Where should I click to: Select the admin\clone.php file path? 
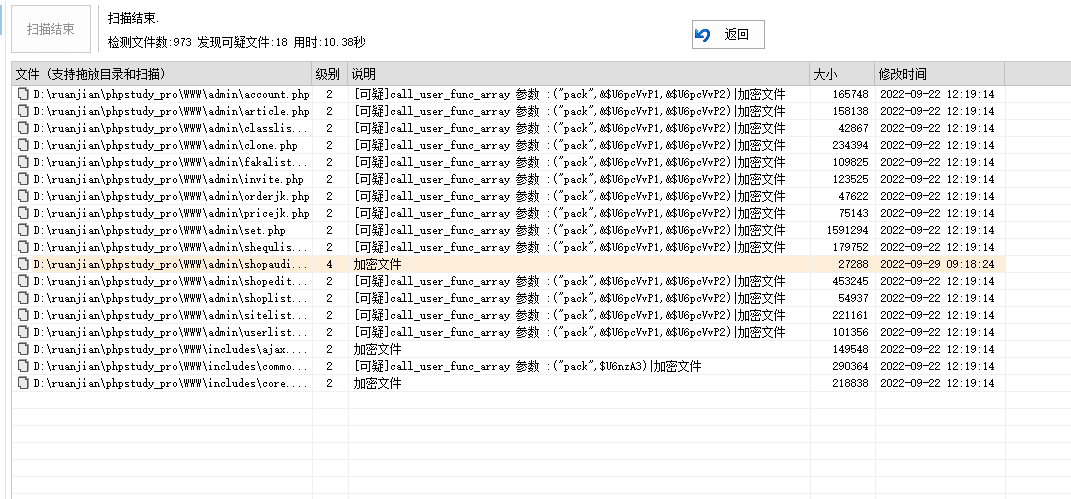[x=166, y=145]
